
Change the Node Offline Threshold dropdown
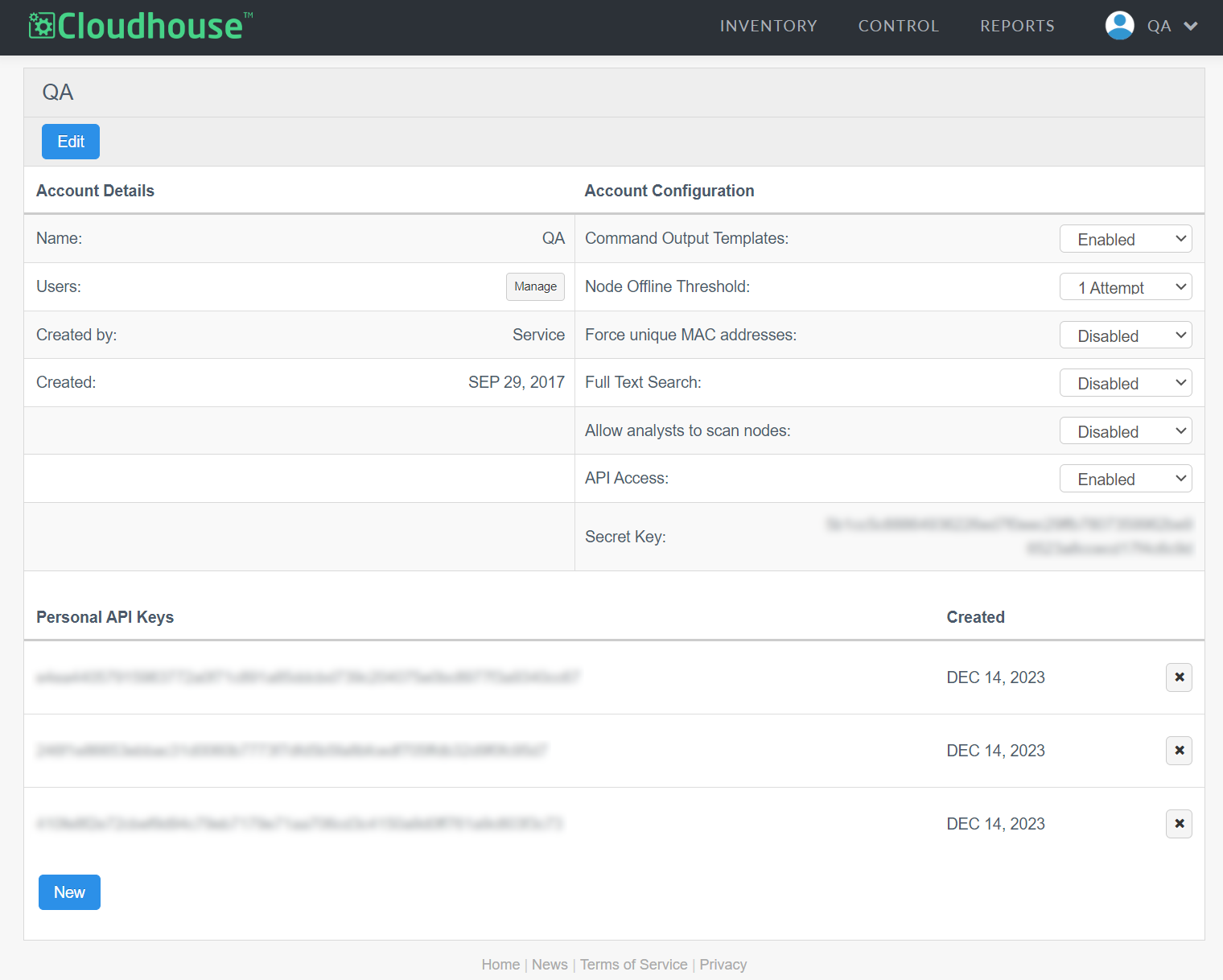pos(1125,287)
